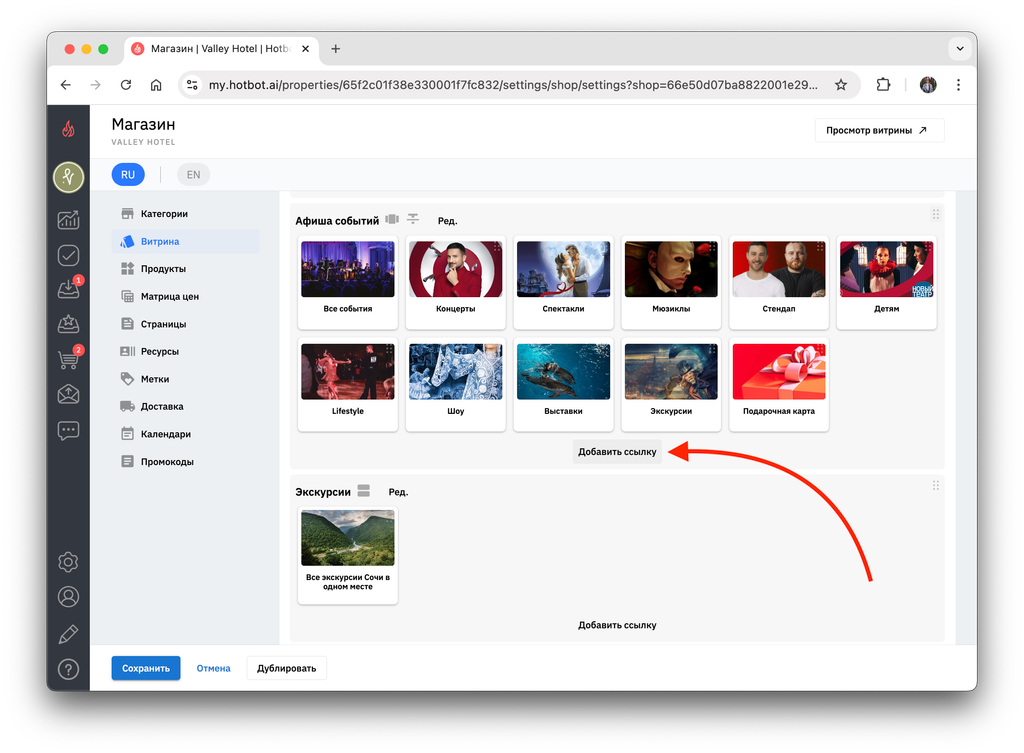Click the Hotbot flame logo in sidebar

68,129
